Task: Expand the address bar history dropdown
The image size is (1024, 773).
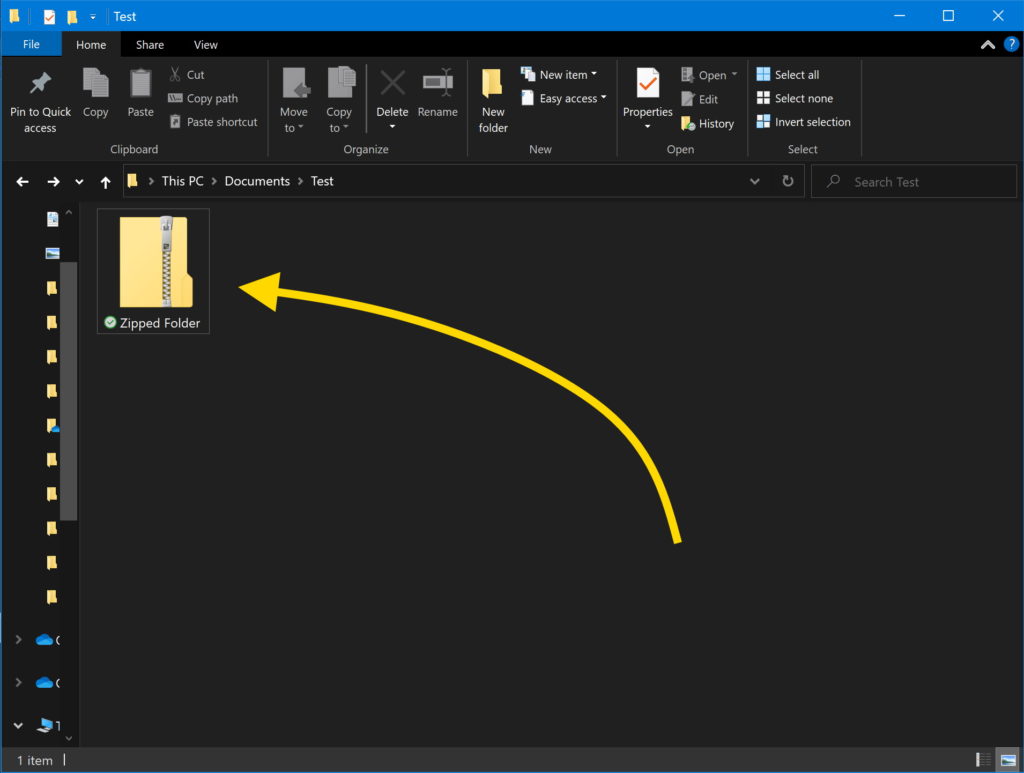Action: pos(754,181)
